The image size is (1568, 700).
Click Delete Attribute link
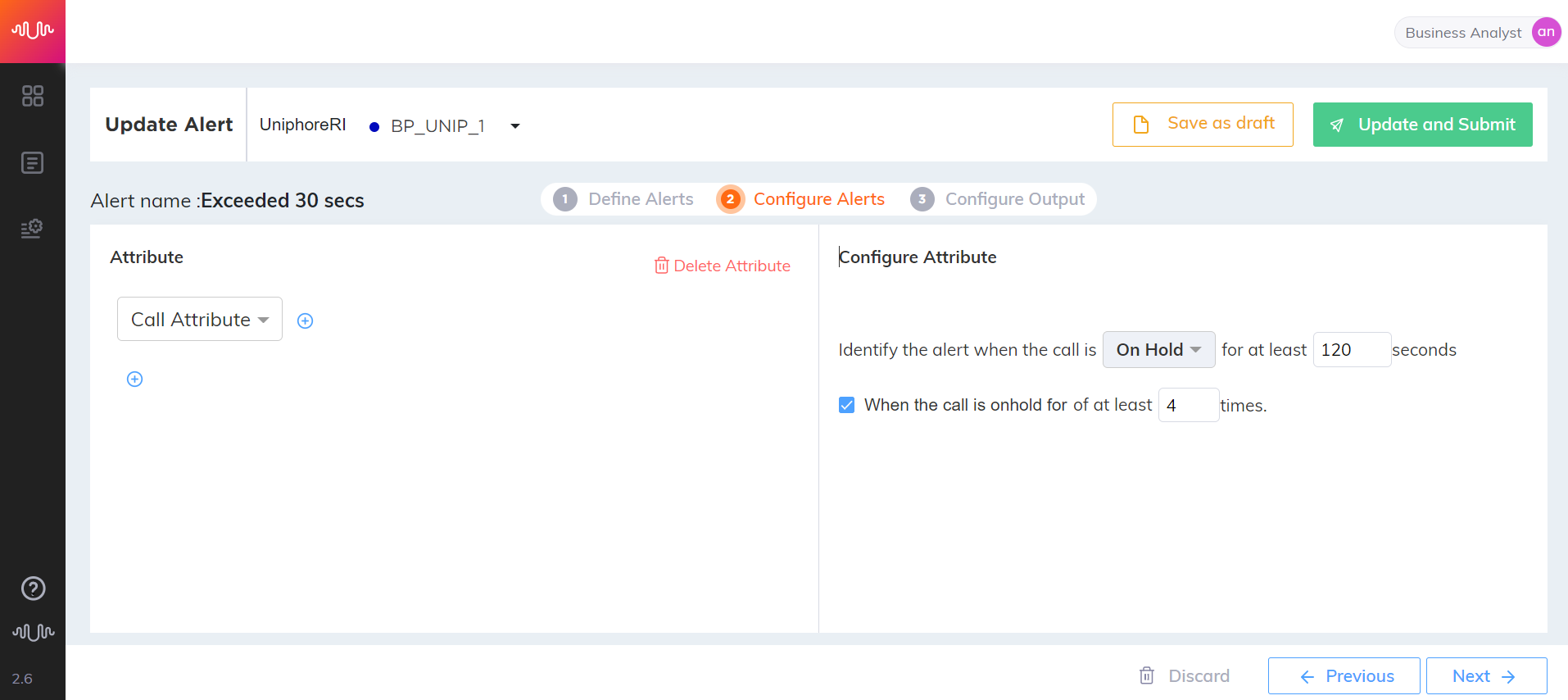point(723,266)
